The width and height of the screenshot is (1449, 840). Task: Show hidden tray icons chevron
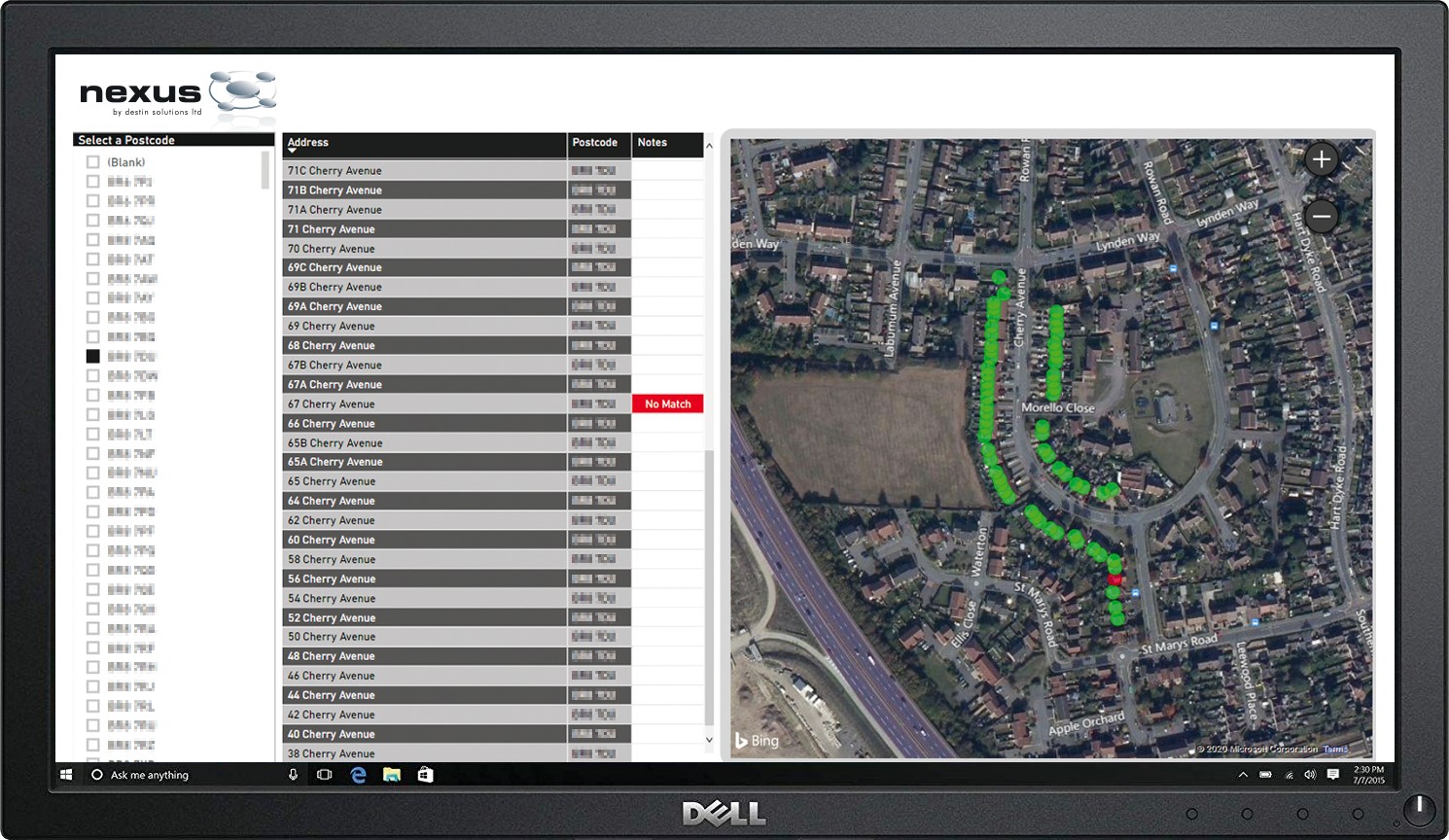[1243, 775]
